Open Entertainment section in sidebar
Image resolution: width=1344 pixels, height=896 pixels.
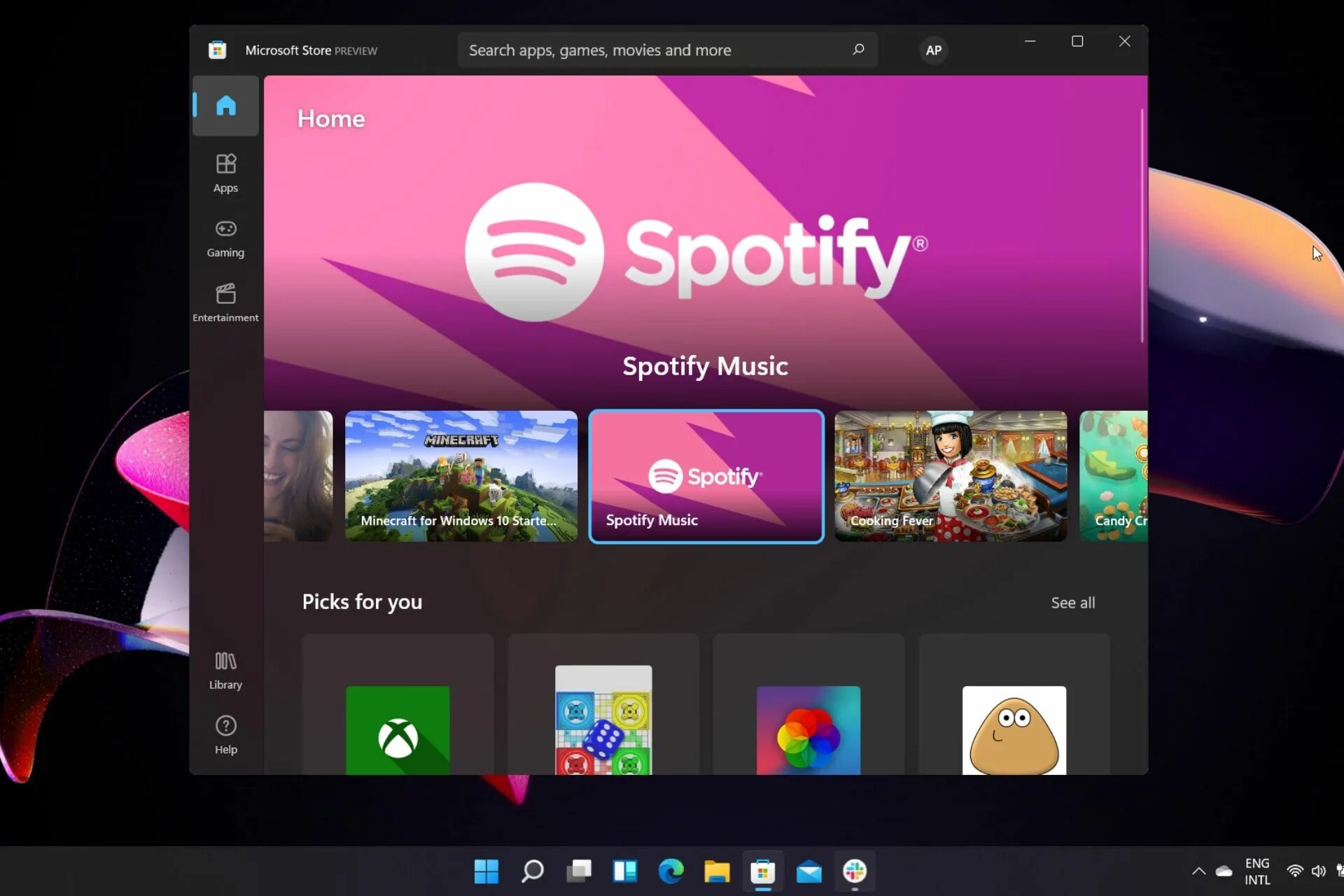[x=225, y=302]
